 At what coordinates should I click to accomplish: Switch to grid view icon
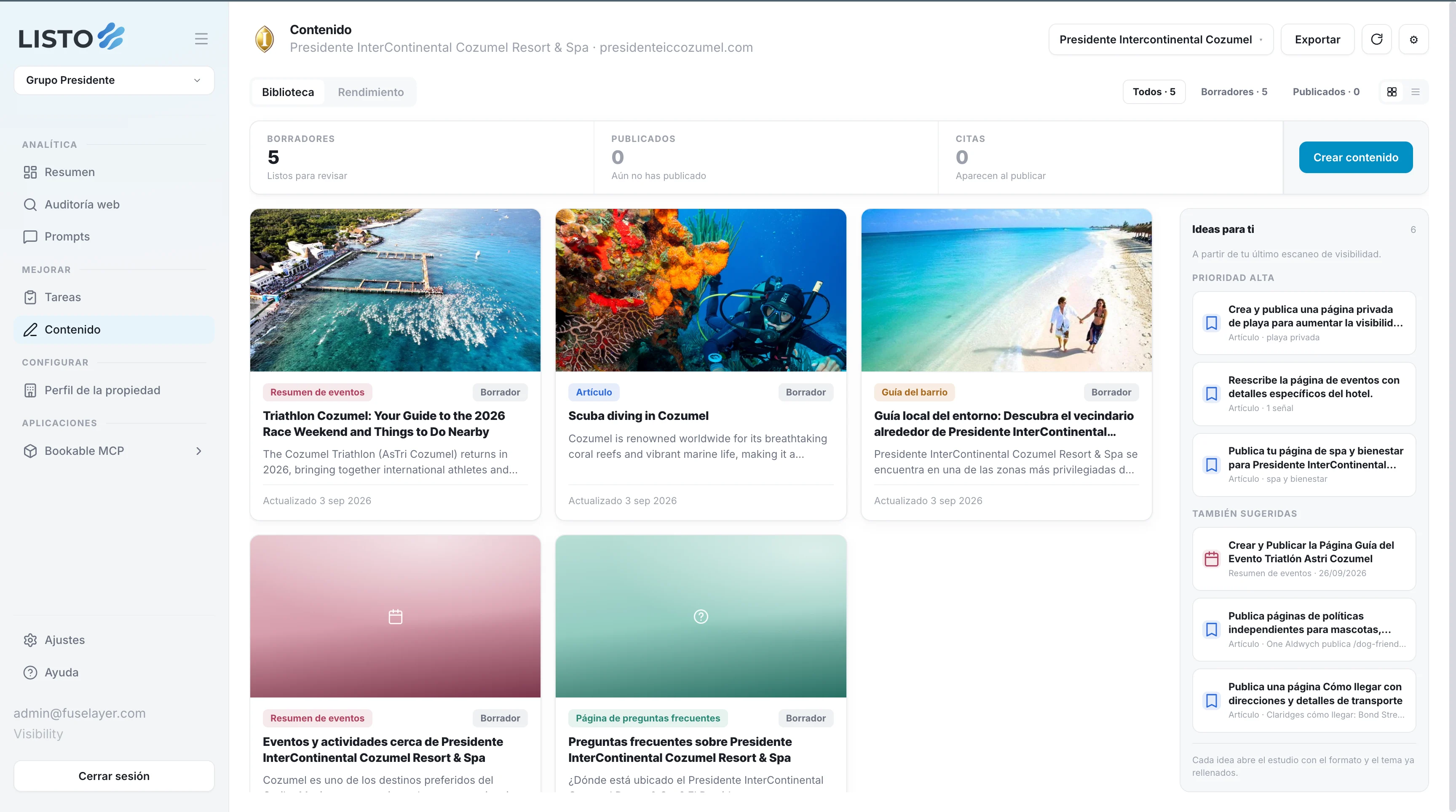(x=1392, y=92)
